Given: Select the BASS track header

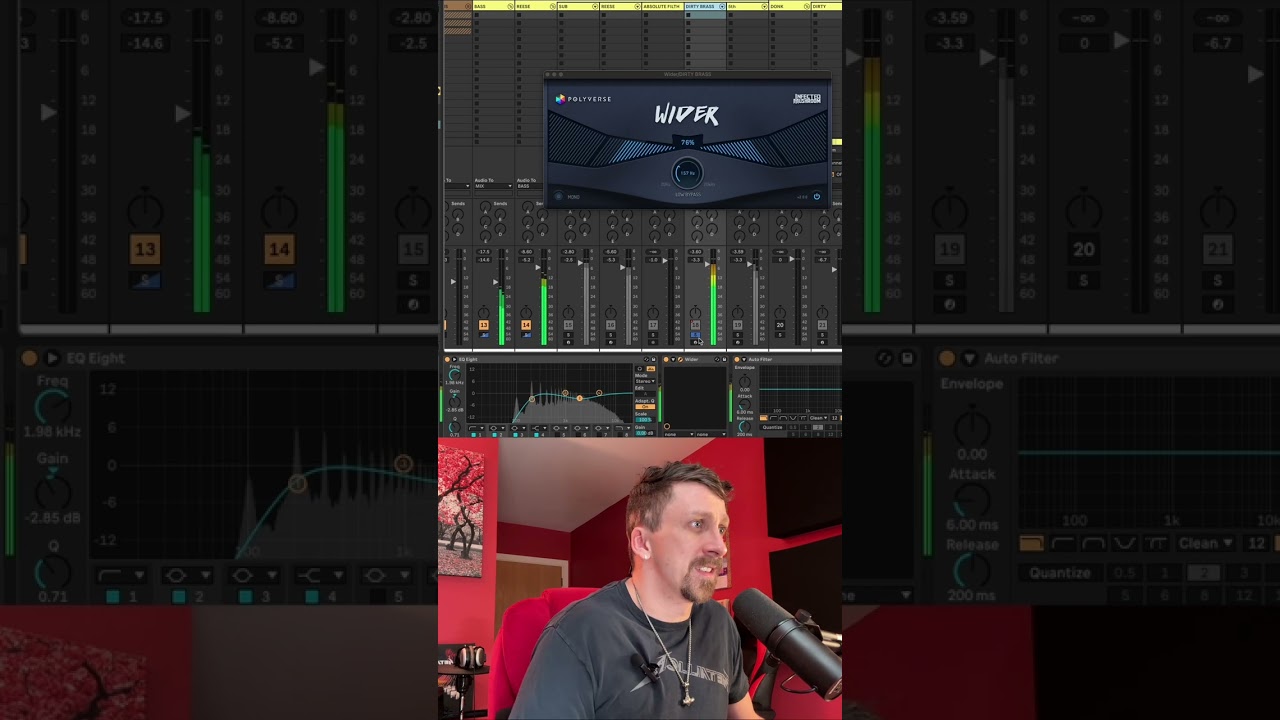Looking at the screenshot, I should pos(493,6).
